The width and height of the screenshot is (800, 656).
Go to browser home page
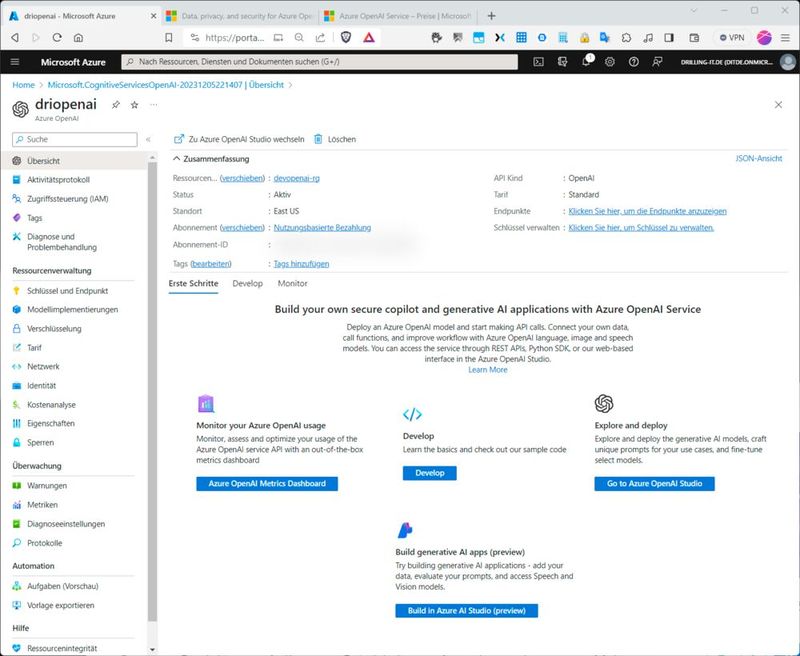78,37
